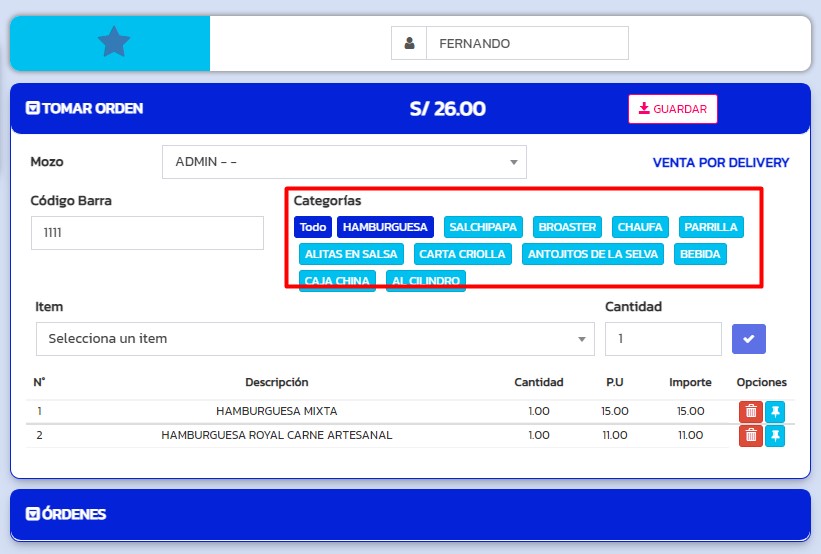The image size is (821, 554).
Task: Select the Todo category filter
Action: pos(313,227)
